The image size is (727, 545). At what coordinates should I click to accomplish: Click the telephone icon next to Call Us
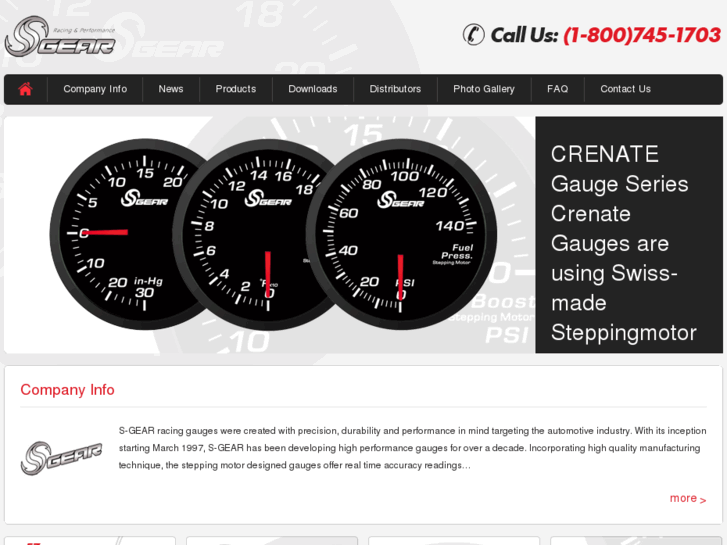coord(473,34)
